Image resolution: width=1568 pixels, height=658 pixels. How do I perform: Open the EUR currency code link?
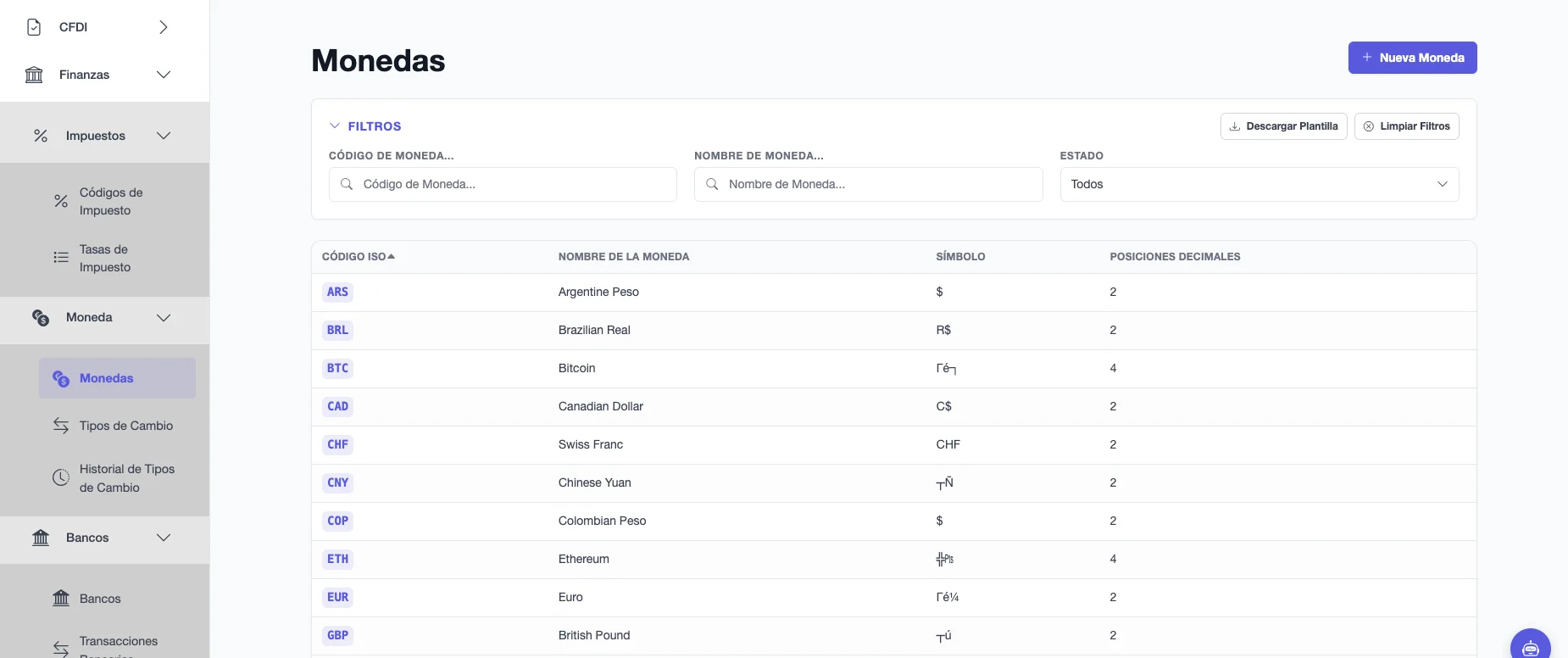(x=337, y=597)
